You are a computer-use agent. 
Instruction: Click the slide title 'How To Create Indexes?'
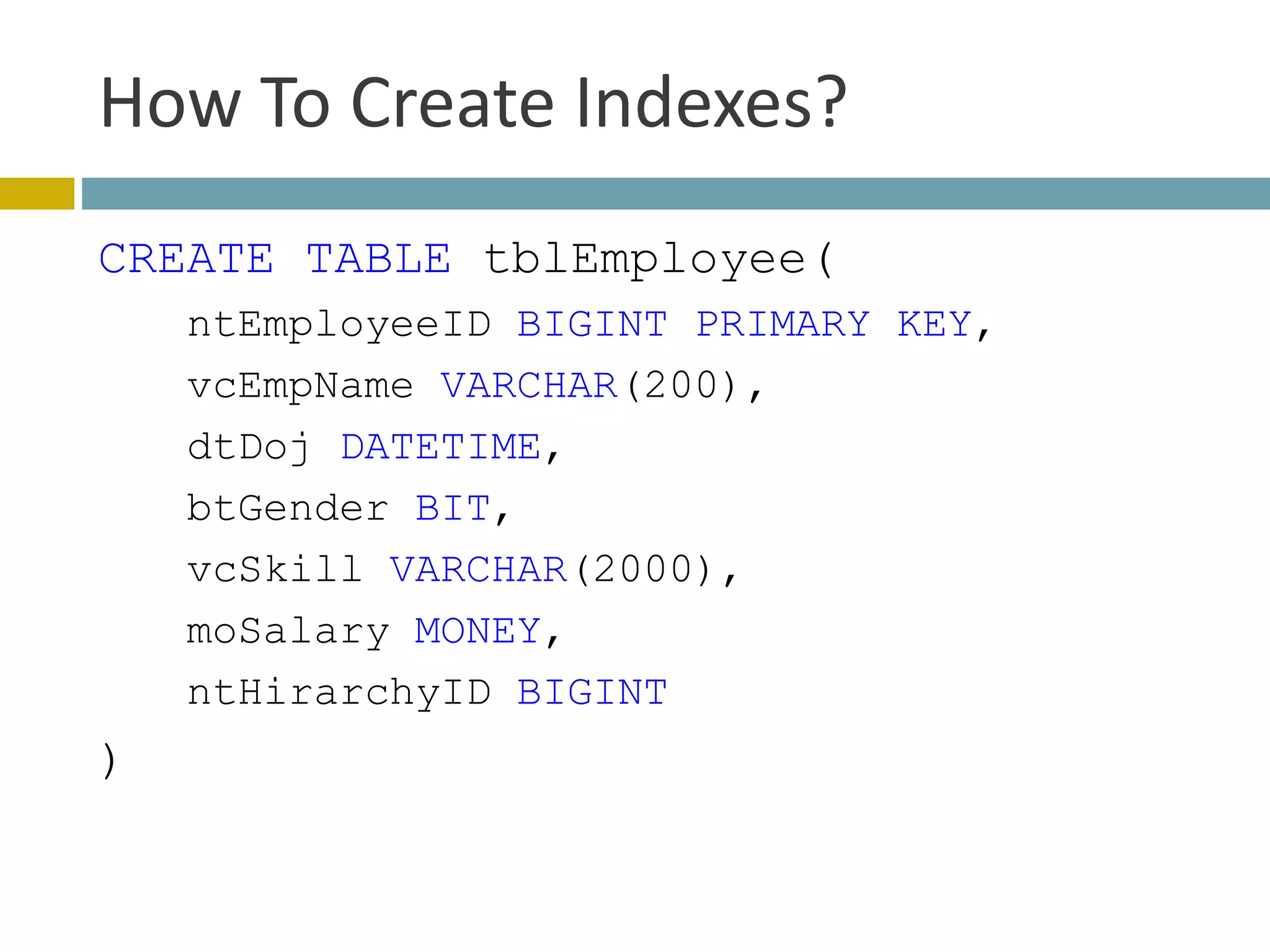473,102
